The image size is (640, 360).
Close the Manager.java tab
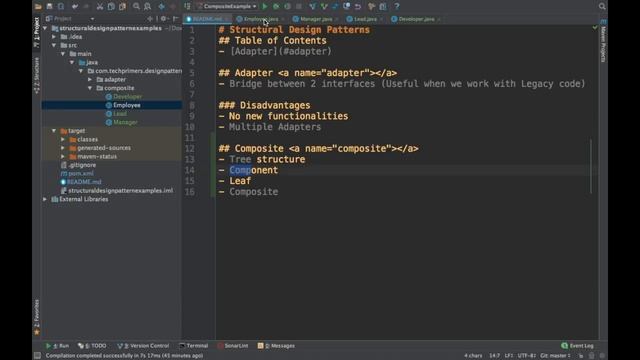pyautogui.click(x=336, y=19)
